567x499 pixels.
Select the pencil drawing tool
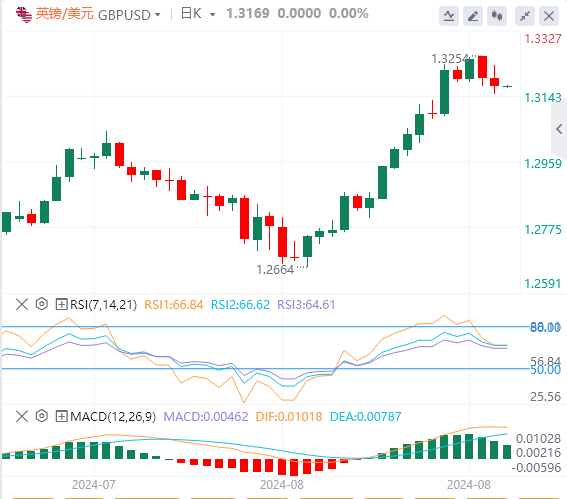[x=473, y=16]
